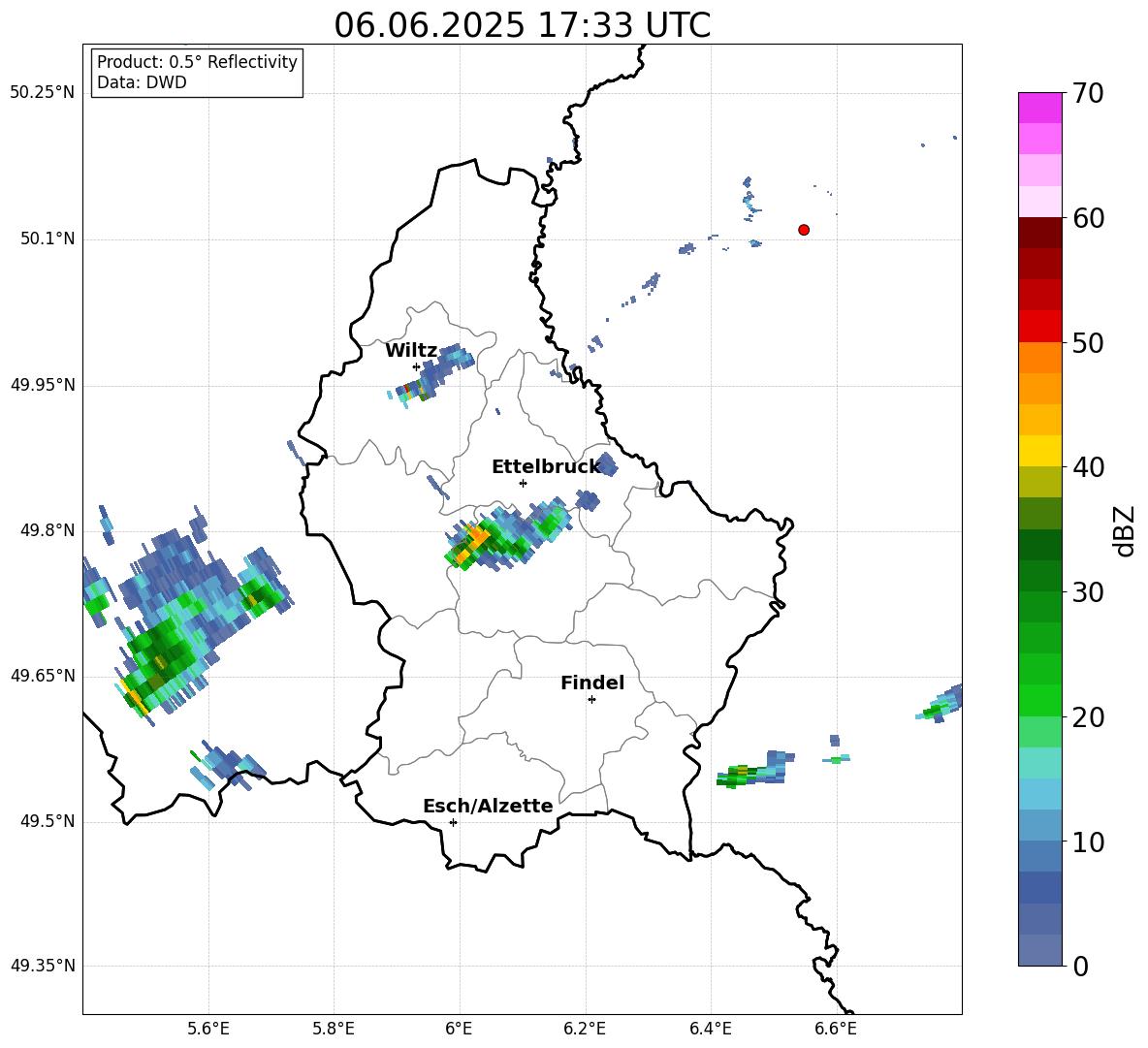Click the 6°E longitude label
Image resolution: width=1148 pixels, height=1048 pixels.
(459, 1030)
